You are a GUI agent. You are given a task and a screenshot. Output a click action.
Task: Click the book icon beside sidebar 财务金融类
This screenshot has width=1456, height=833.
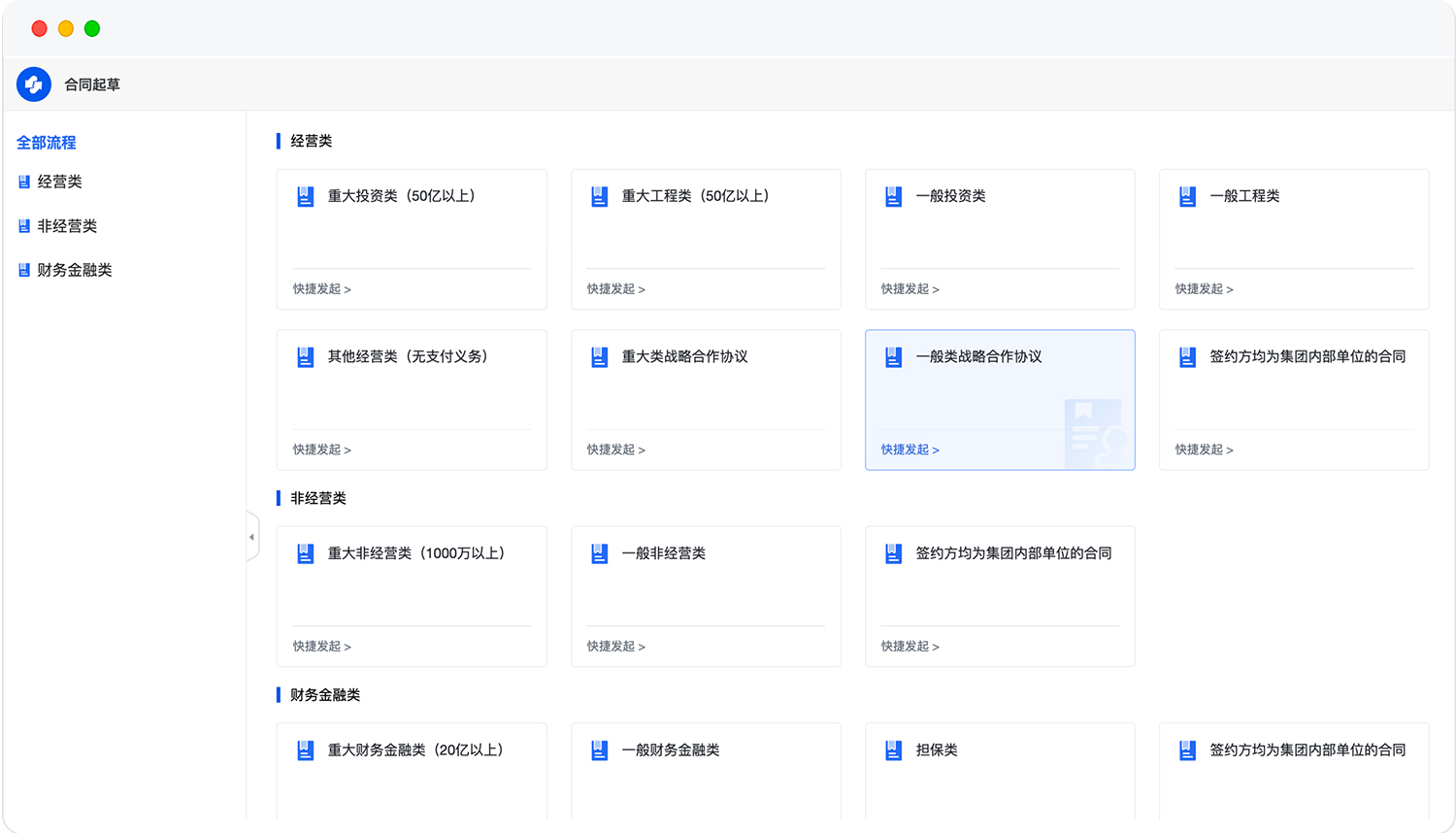[x=24, y=270]
